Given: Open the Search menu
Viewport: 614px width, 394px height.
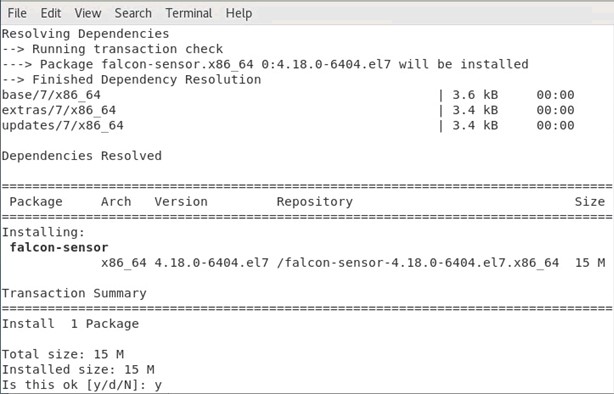Looking at the screenshot, I should coord(133,13).
